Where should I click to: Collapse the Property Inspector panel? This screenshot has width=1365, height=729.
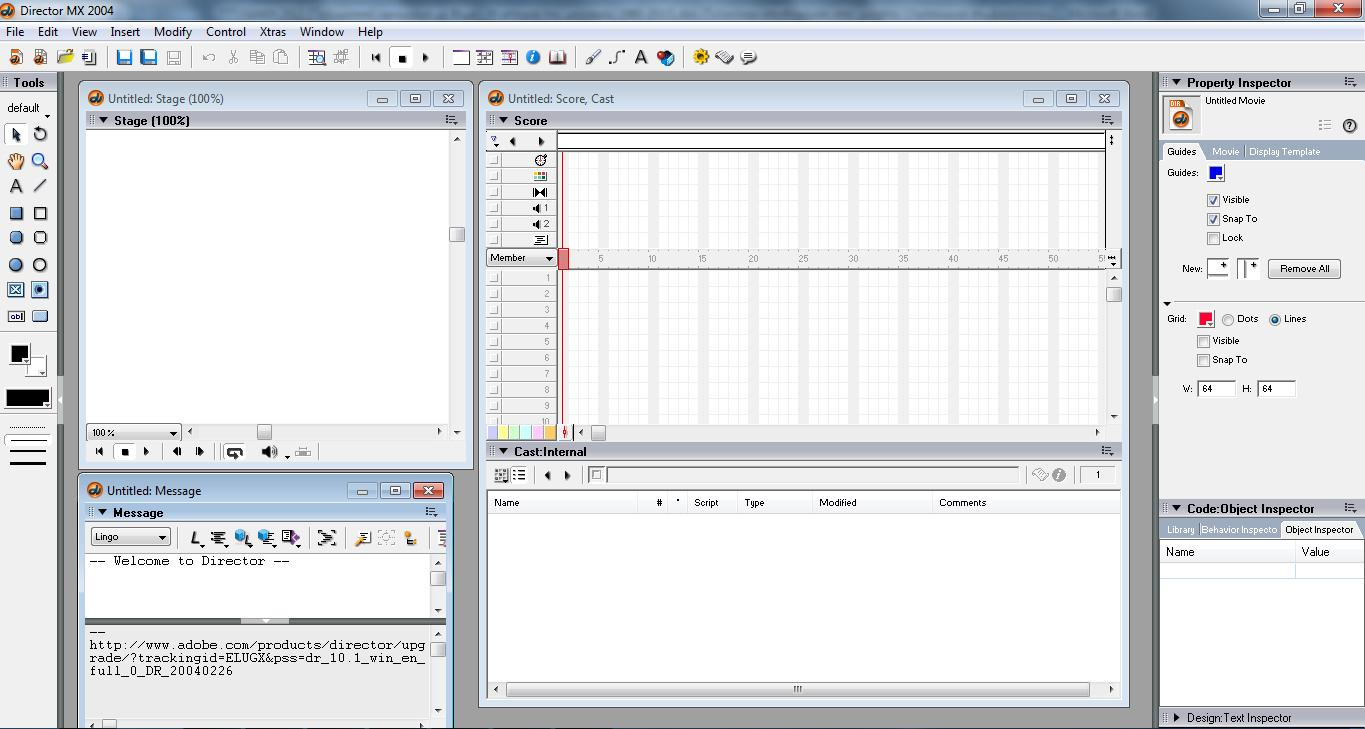(x=1176, y=82)
